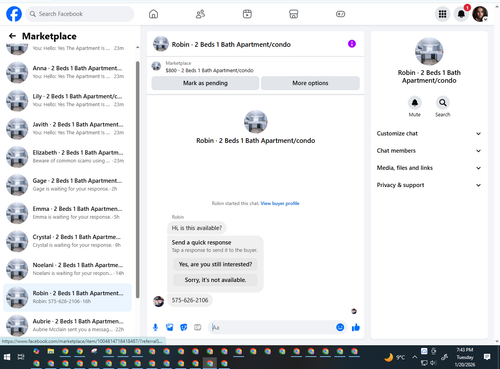Select Robin's conversation in the list
This screenshot has height=369, width=500.
[67, 297]
